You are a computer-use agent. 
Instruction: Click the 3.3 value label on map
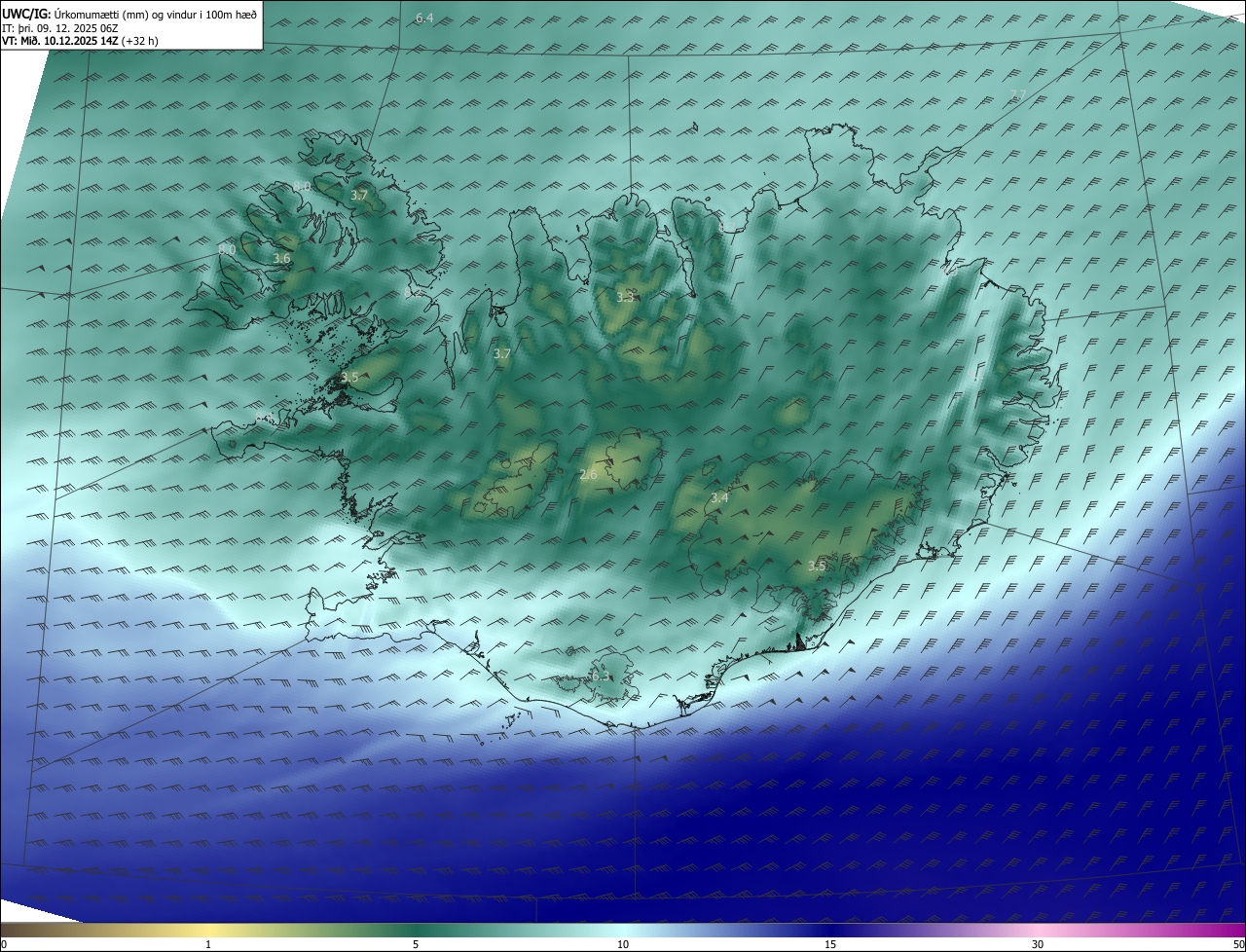pos(625,297)
